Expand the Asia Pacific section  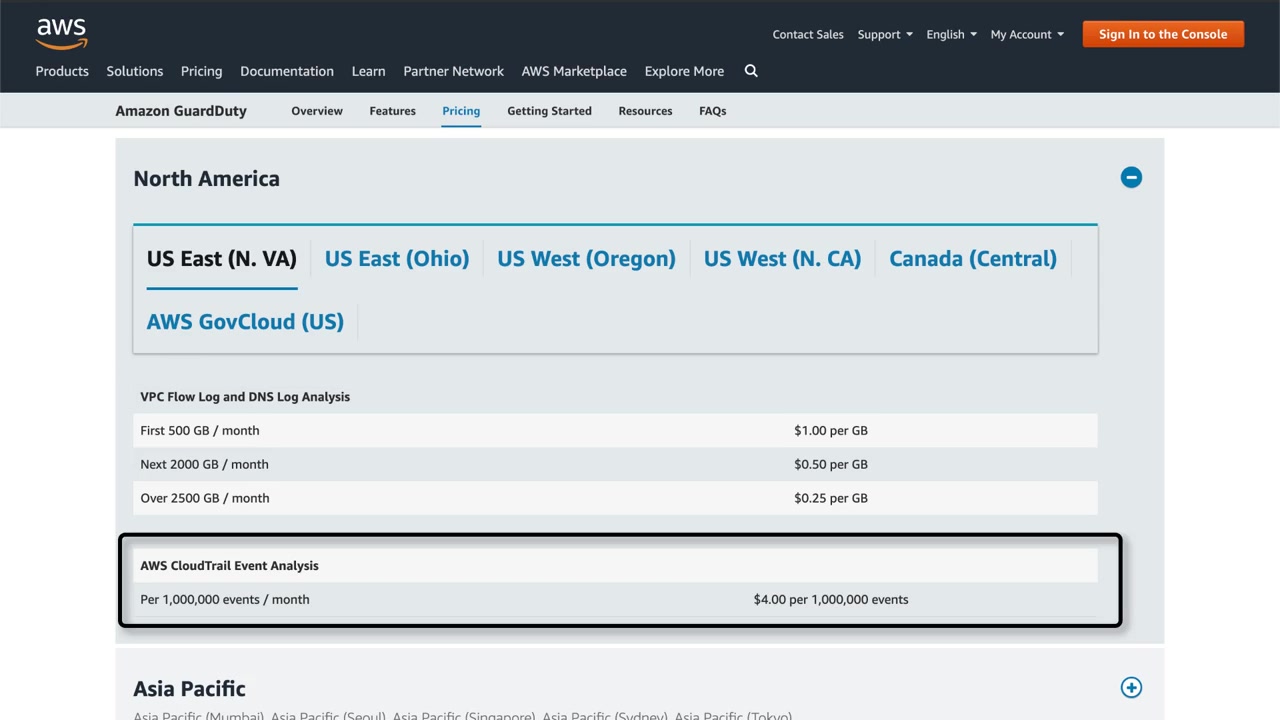point(1131,688)
